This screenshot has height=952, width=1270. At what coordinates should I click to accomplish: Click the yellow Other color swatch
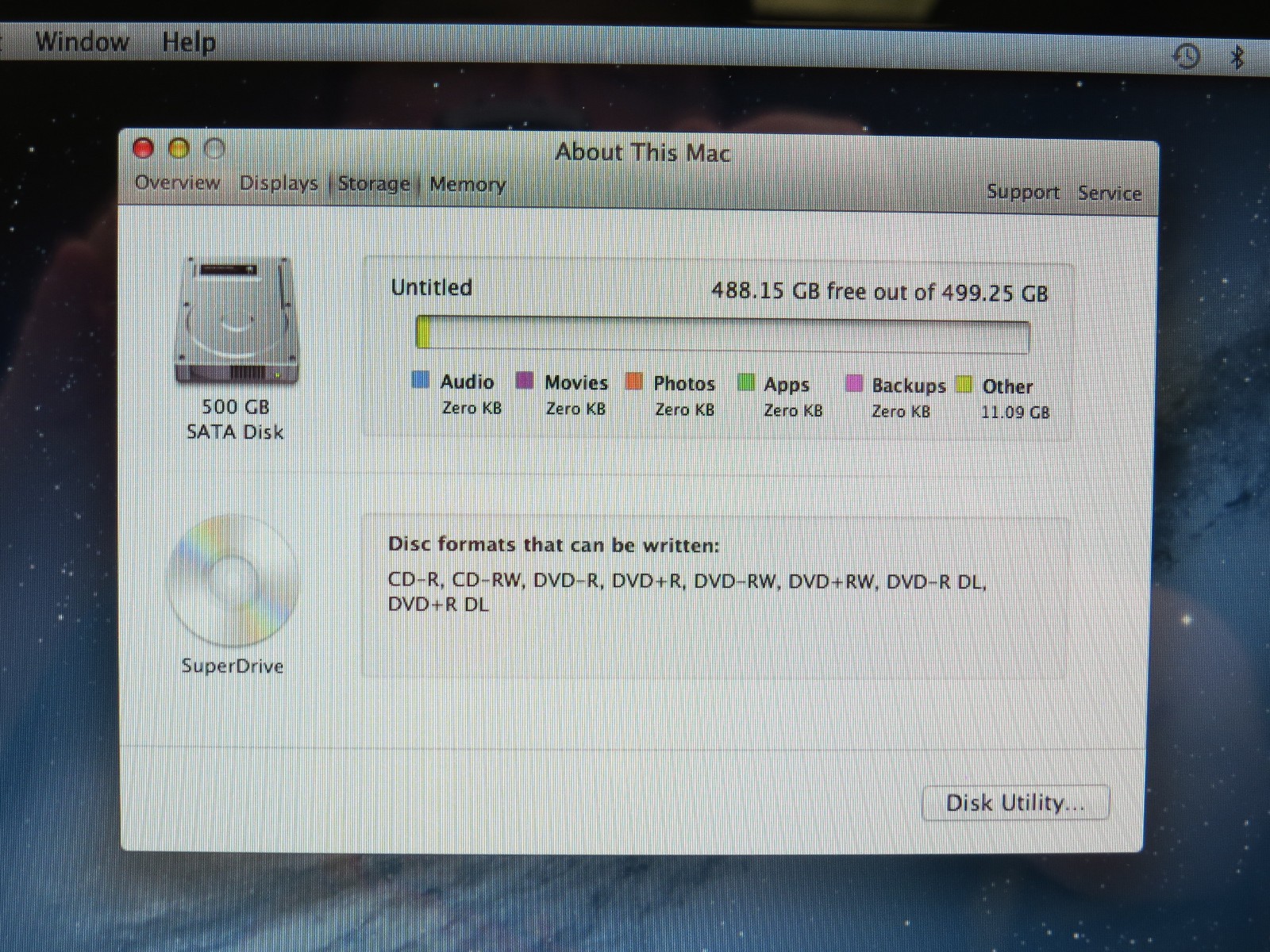[x=964, y=385]
